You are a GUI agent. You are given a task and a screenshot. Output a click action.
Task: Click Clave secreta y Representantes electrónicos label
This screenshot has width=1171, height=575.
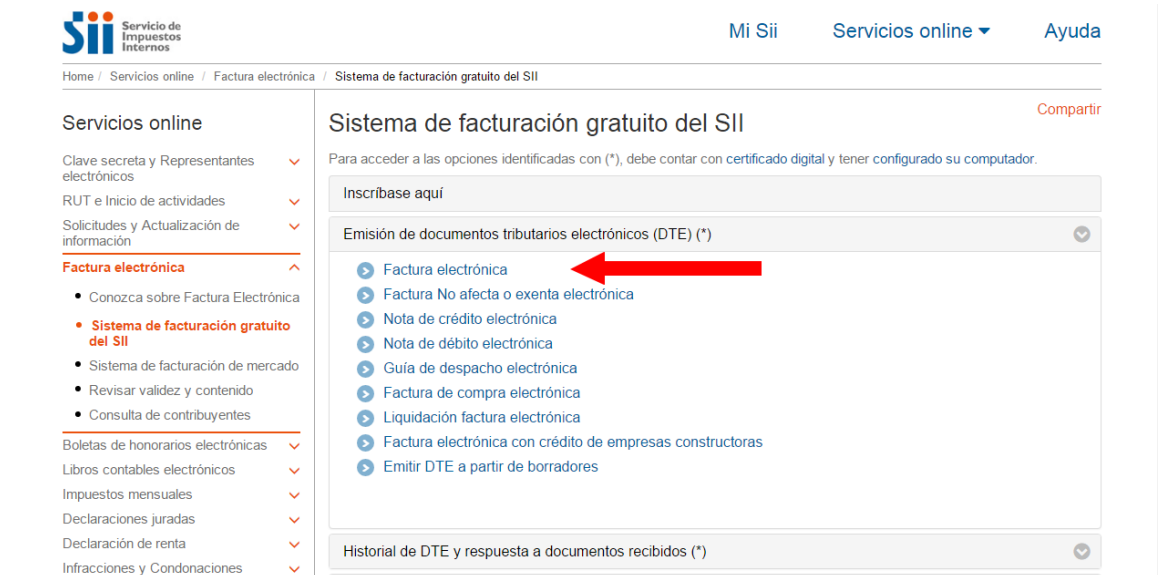158,169
